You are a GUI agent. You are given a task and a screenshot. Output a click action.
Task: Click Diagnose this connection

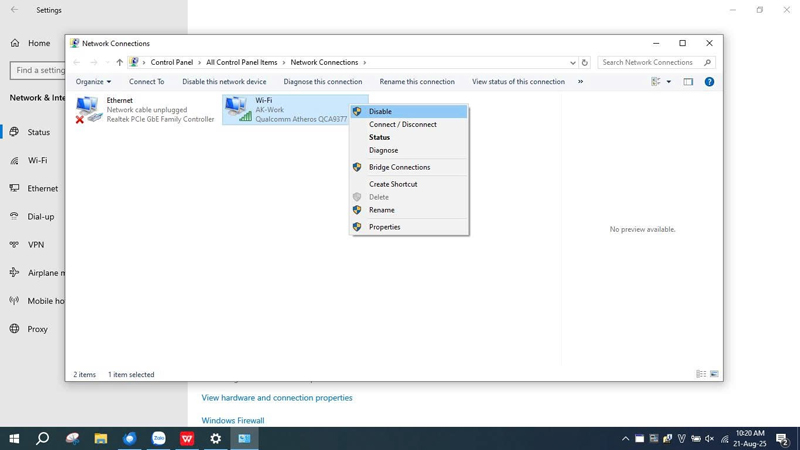click(322, 82)
